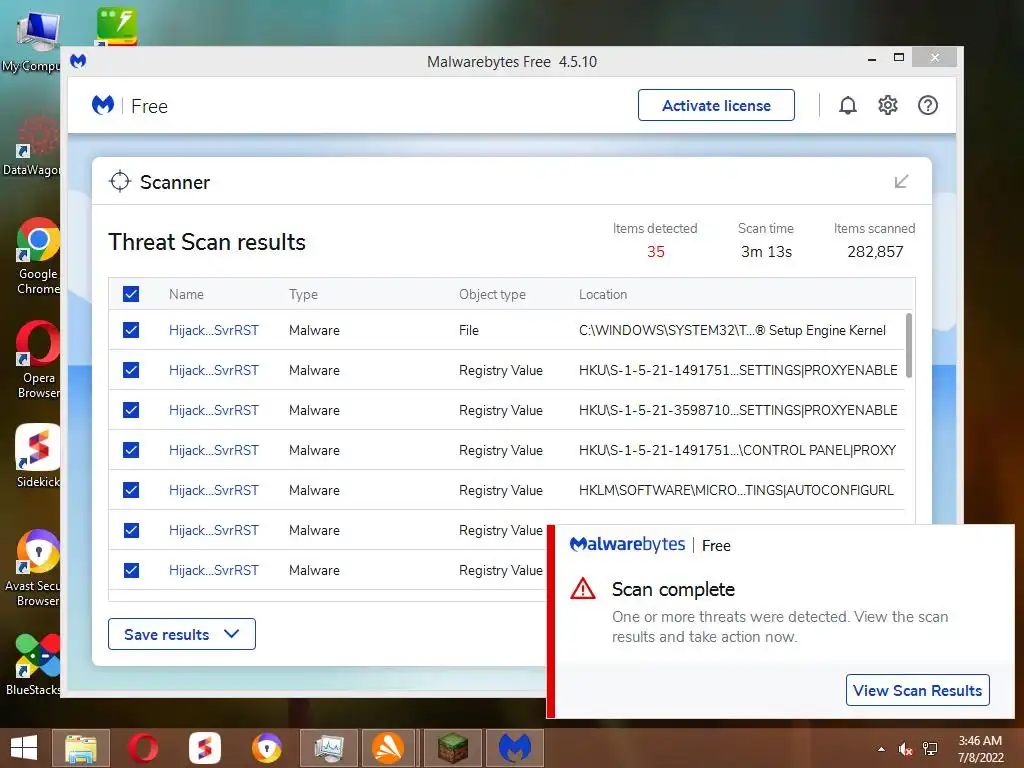This screenshot has height=768, width=1024.
Task: Open Avast Secure Browser desktop shortcut
Action: 38,568
